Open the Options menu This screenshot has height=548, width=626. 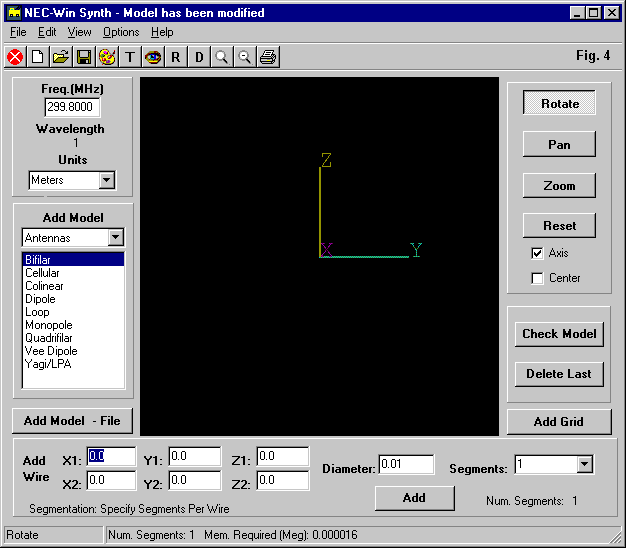coord(121,33)
